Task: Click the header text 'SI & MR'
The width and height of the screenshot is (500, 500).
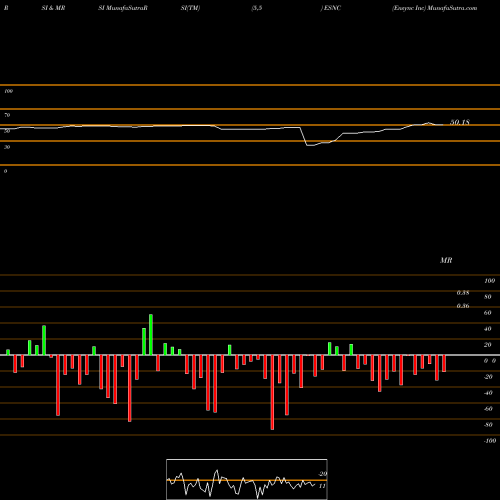Action: (x=53, y=8)
